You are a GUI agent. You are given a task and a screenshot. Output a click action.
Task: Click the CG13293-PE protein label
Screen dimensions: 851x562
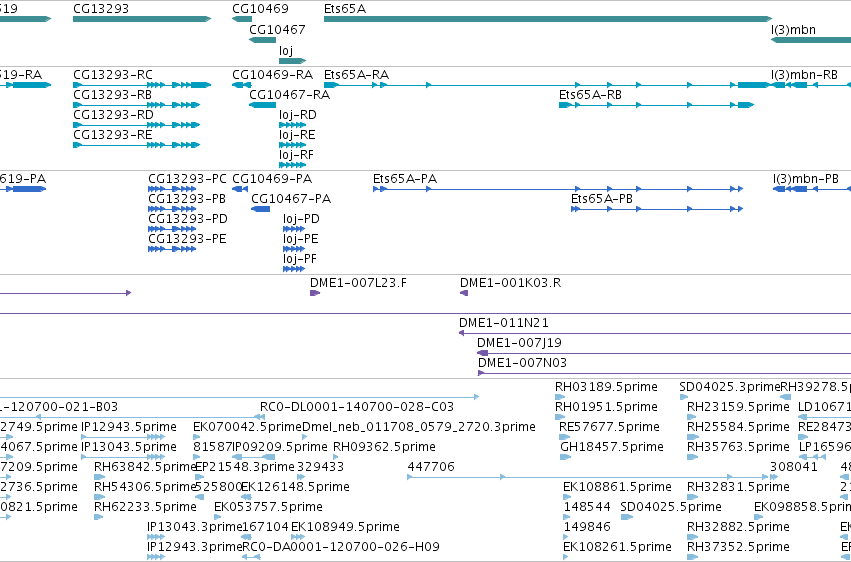[x=187, y=239]
